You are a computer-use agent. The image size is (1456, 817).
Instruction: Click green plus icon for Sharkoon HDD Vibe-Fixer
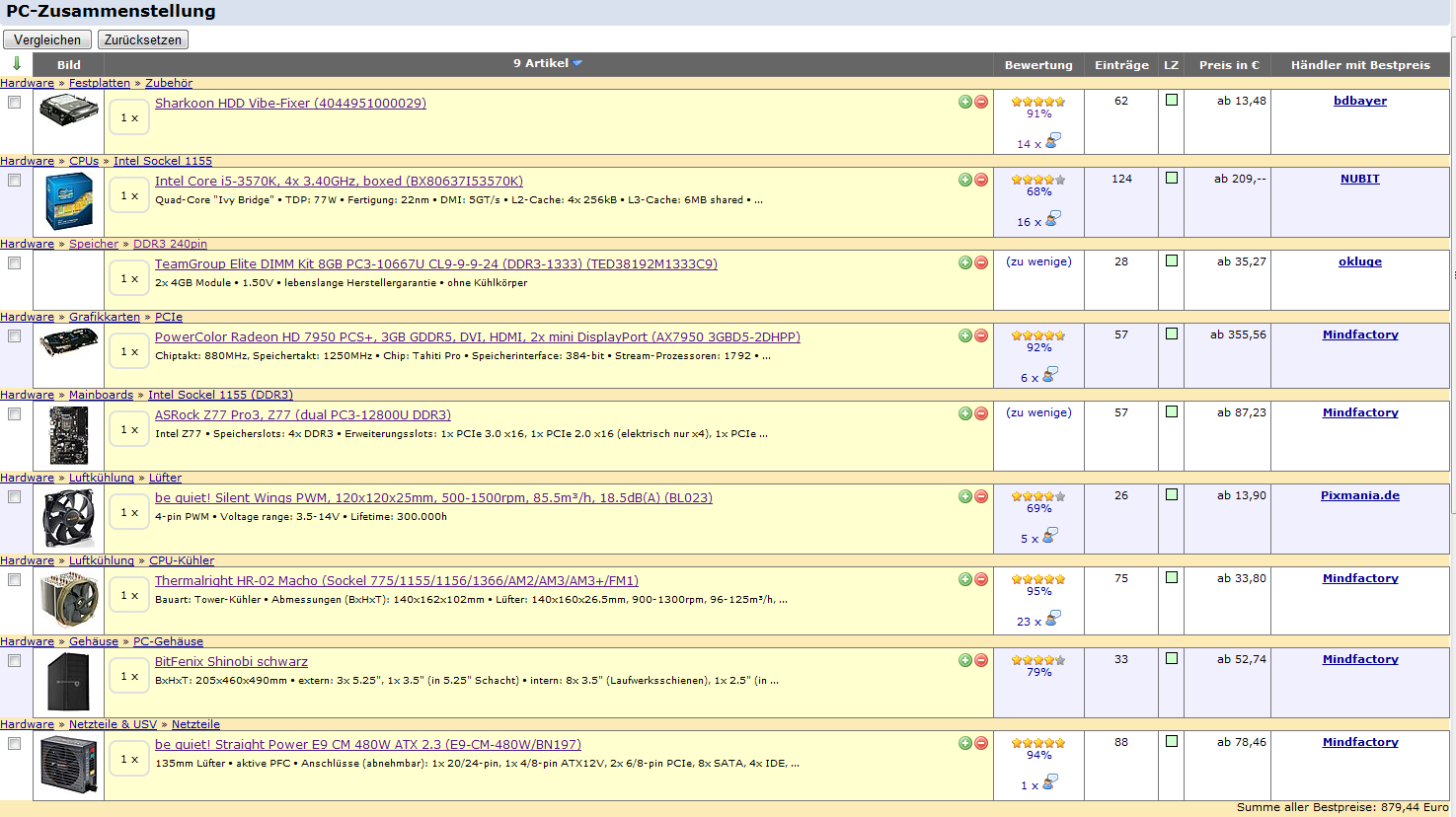coord(965,102)
